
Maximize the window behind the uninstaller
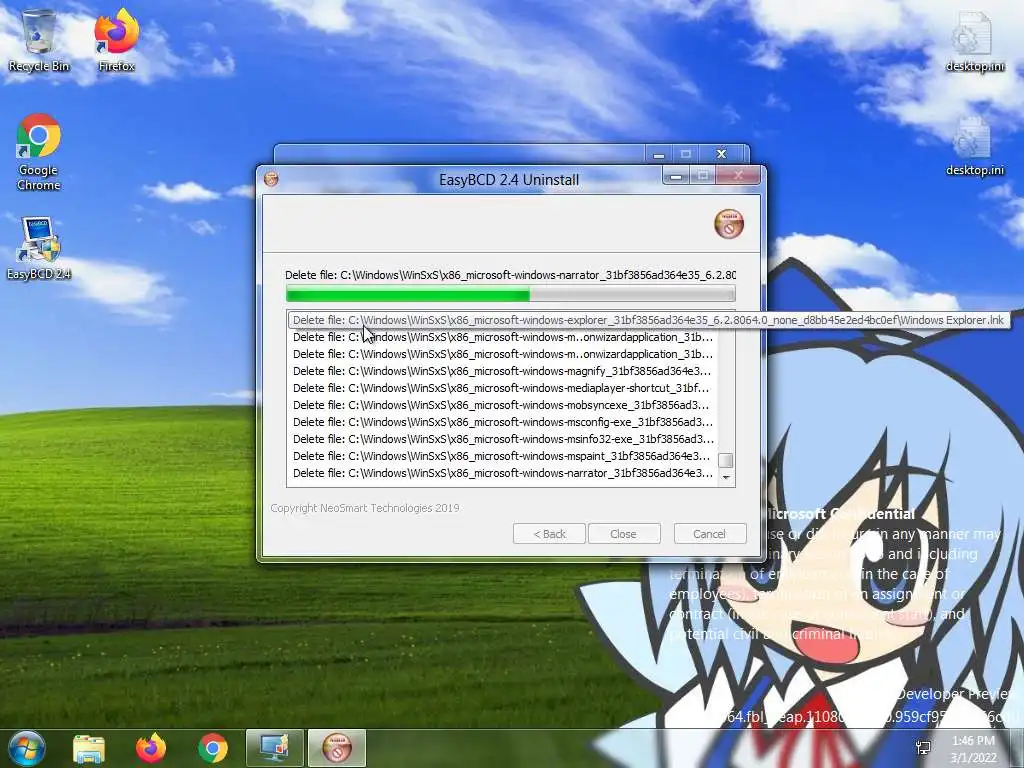pos(686,154)
